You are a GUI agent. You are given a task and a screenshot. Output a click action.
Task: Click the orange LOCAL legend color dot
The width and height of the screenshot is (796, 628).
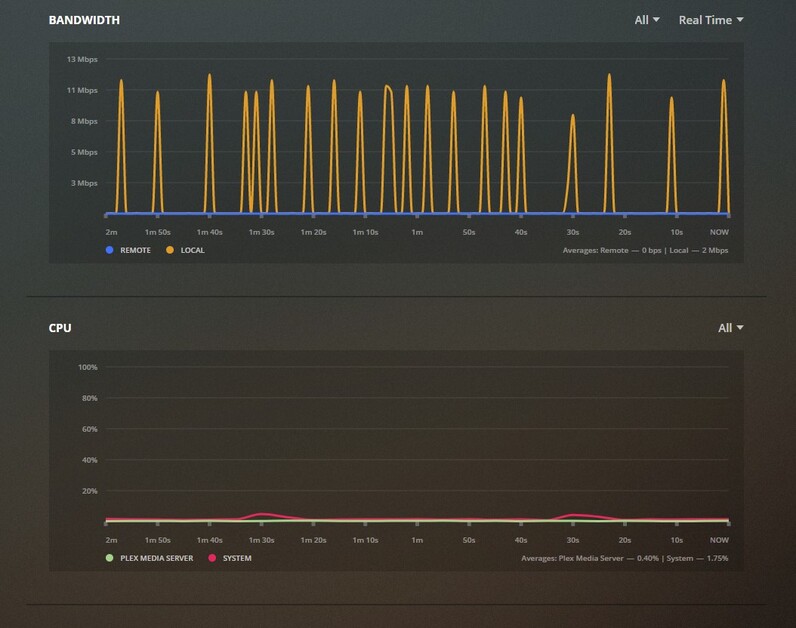click(170, 250)
